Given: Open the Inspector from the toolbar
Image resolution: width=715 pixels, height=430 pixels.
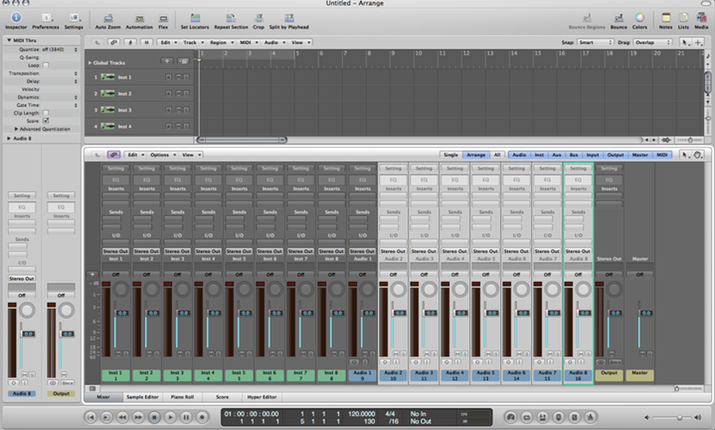Looking at the screenshot, I should (15, 17).
